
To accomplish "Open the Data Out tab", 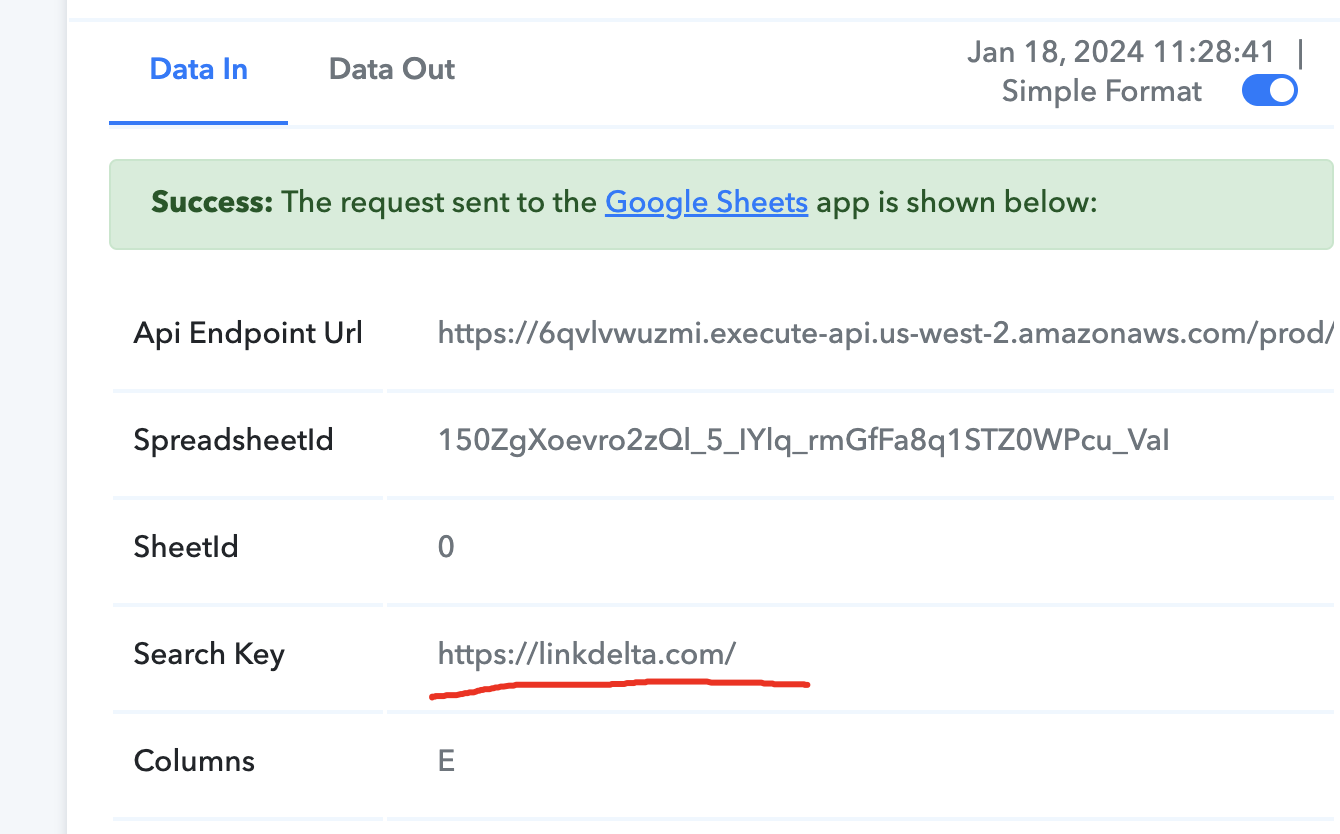I will tap(391, 70).
